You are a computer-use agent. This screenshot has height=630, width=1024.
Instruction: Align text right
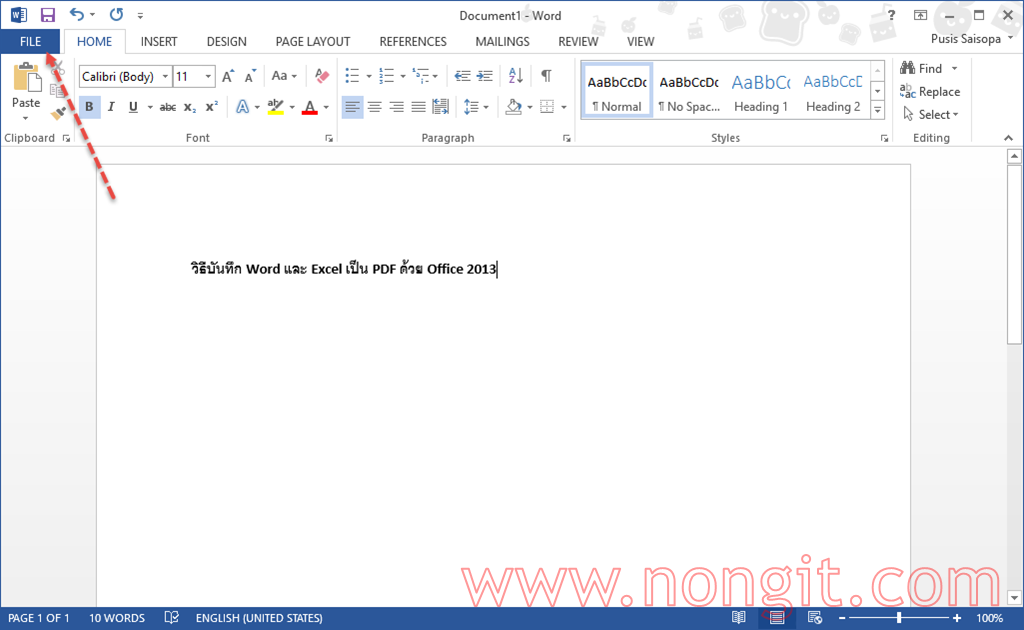396,107
